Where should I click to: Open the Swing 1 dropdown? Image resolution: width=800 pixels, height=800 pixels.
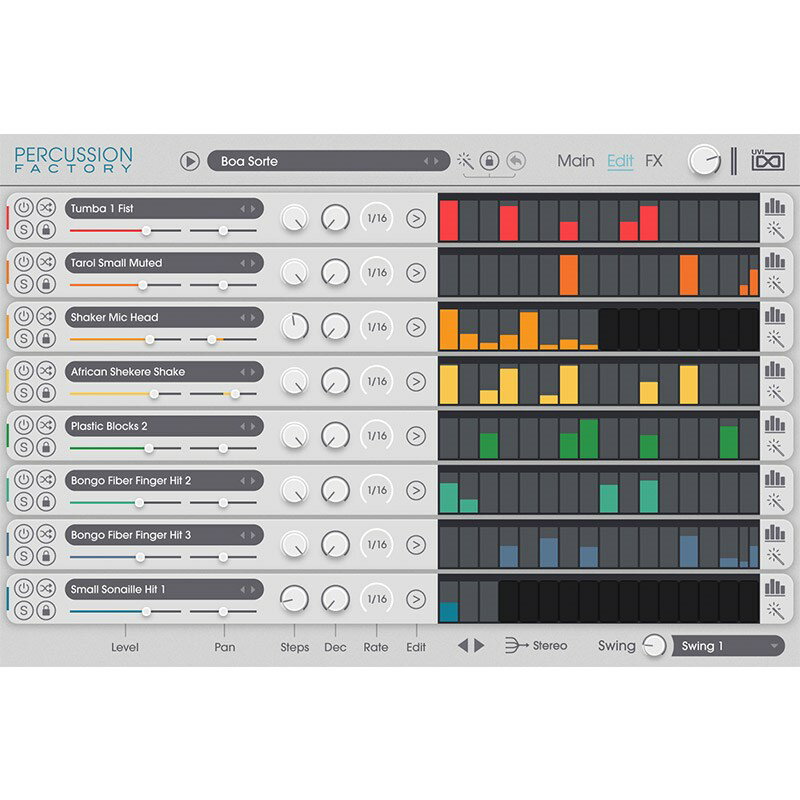pyautogui.click(x=728, y=646)
